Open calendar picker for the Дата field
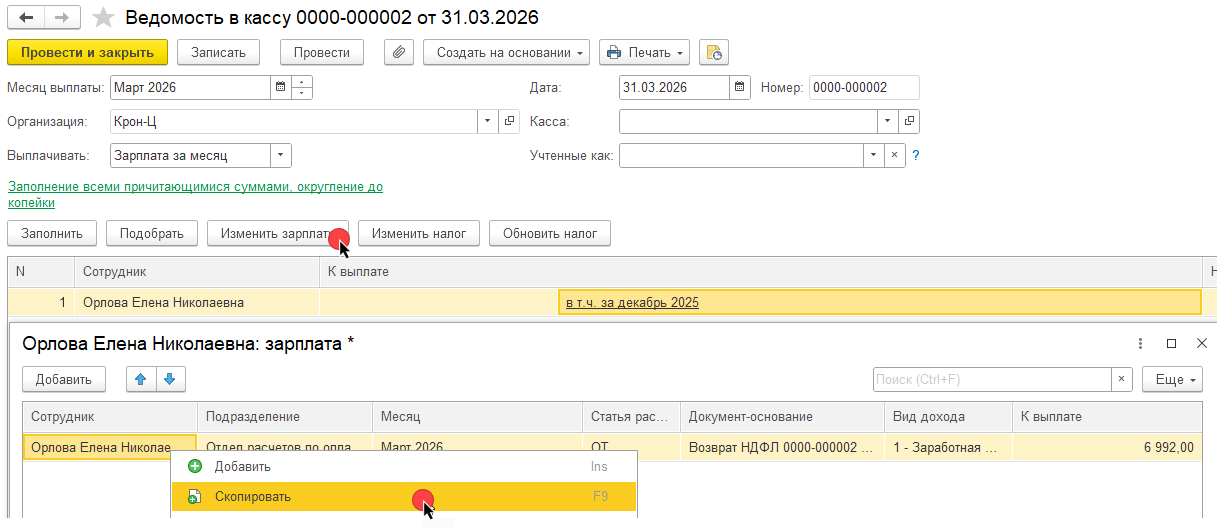The height and width of the screenshot is (528, 1217). 740,88
